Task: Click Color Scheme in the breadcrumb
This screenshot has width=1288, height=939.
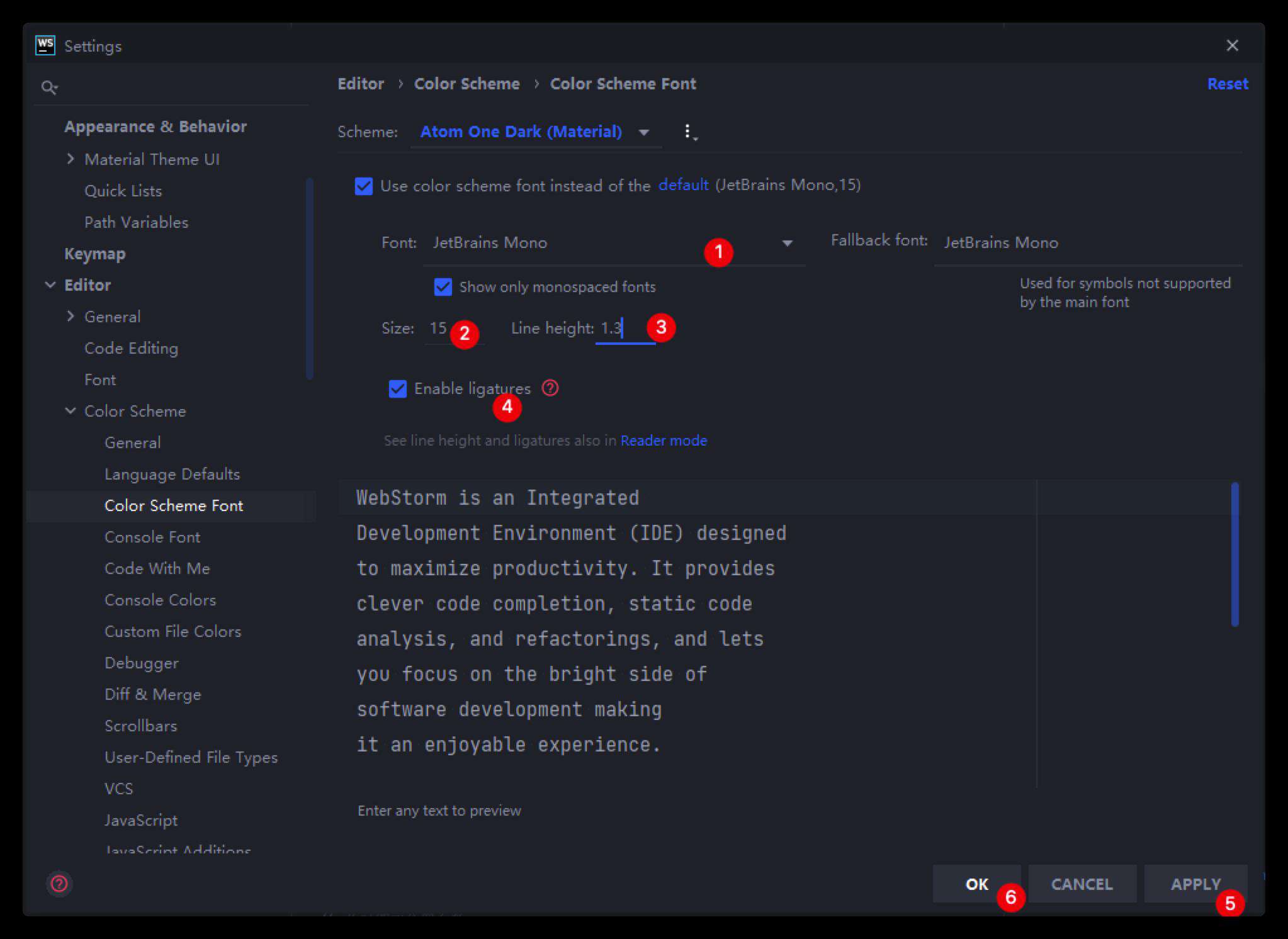Action: [467, 84]
